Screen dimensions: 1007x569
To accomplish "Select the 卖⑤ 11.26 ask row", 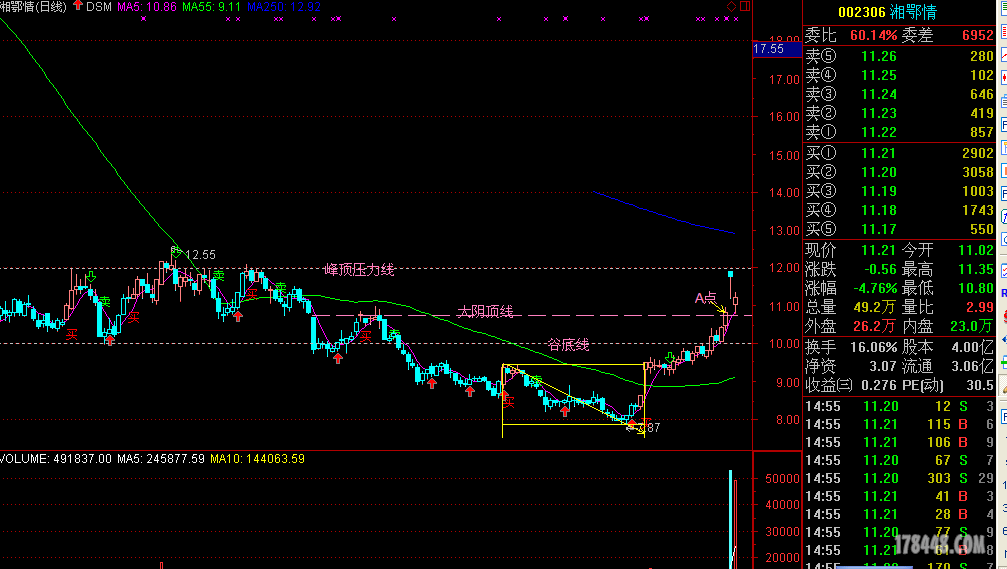I will pos(899,57).
